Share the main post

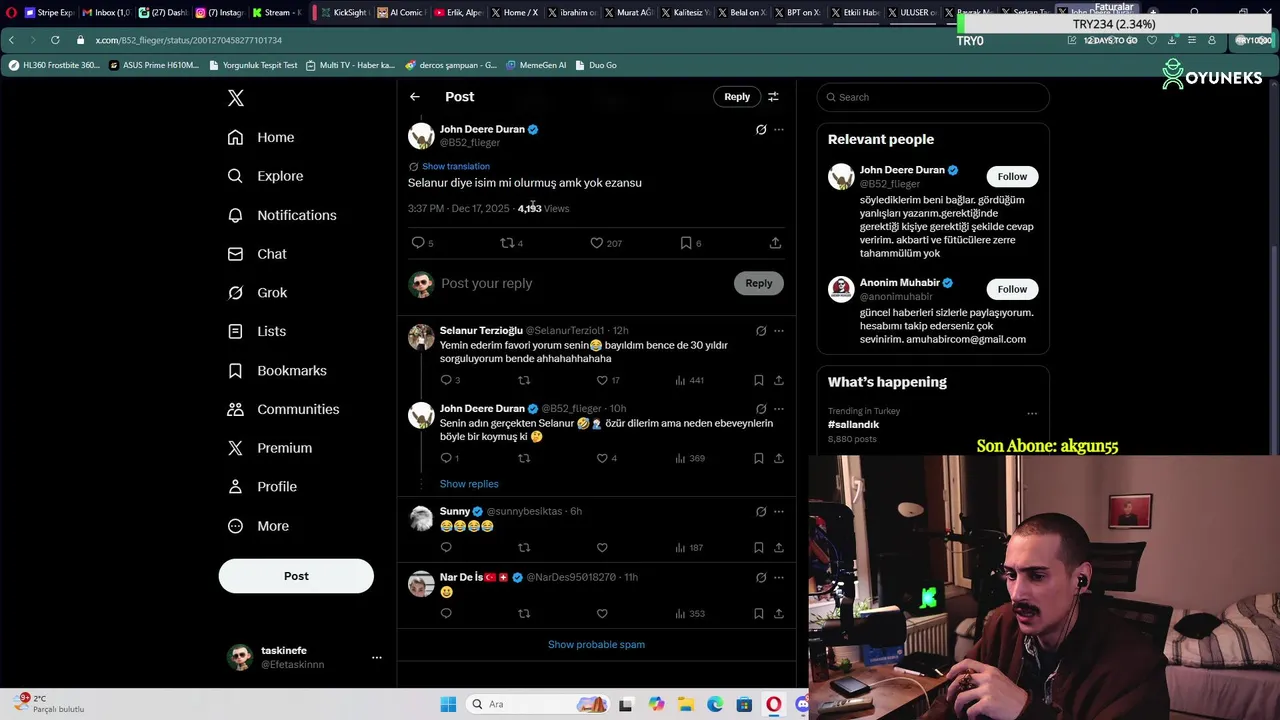(775, 243)
